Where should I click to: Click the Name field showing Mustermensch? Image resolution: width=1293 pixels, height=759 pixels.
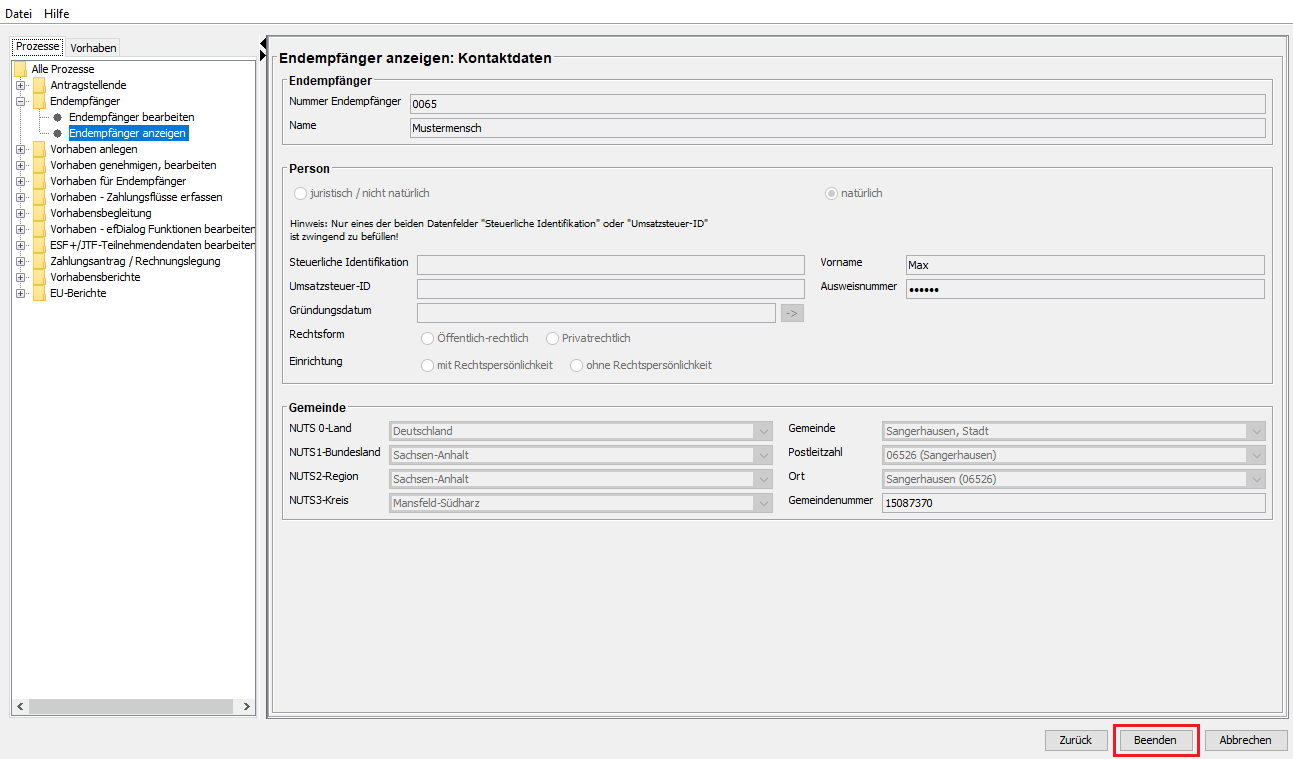pyautogui.click(x=838, y=128)
